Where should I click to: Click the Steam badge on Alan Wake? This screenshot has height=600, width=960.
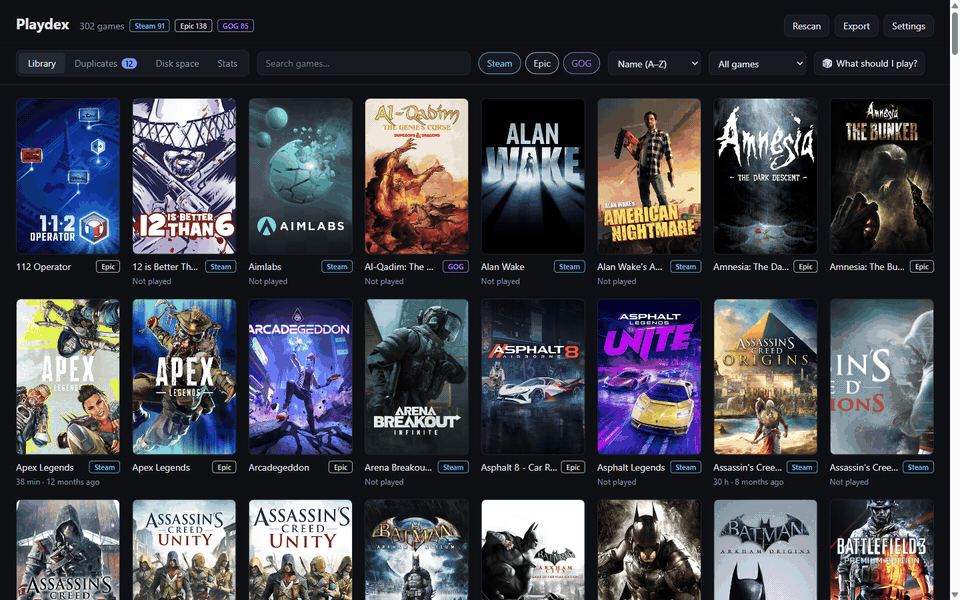pos(569,266)
